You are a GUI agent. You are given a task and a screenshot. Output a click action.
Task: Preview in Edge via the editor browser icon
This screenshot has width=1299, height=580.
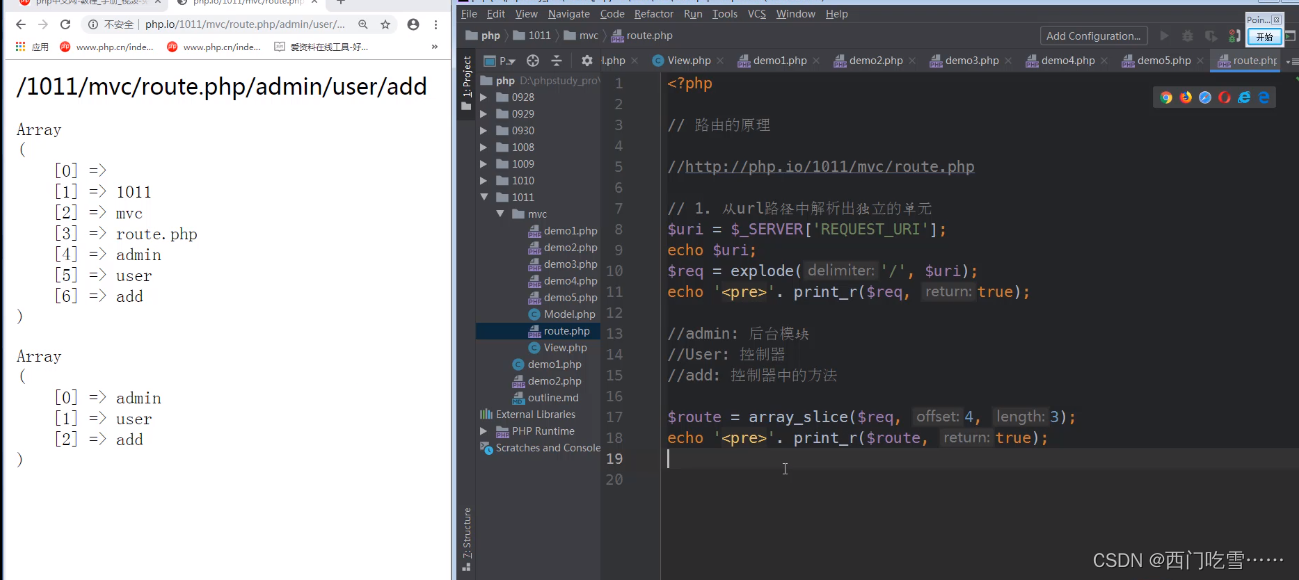point(1264,97)
